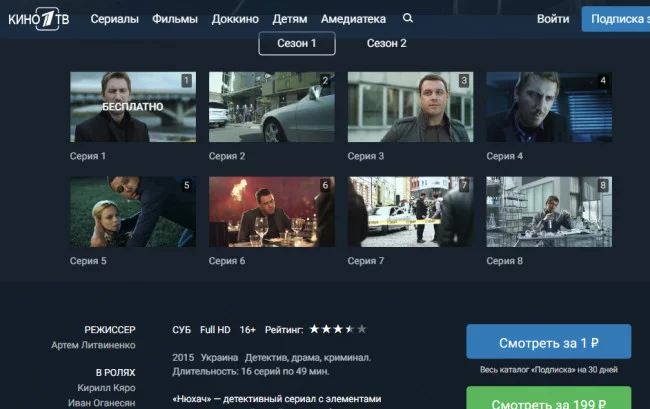Click the Серия 8 caption
Image resolution: width=650 pixels, height=409 pixels.
point(504,261)
